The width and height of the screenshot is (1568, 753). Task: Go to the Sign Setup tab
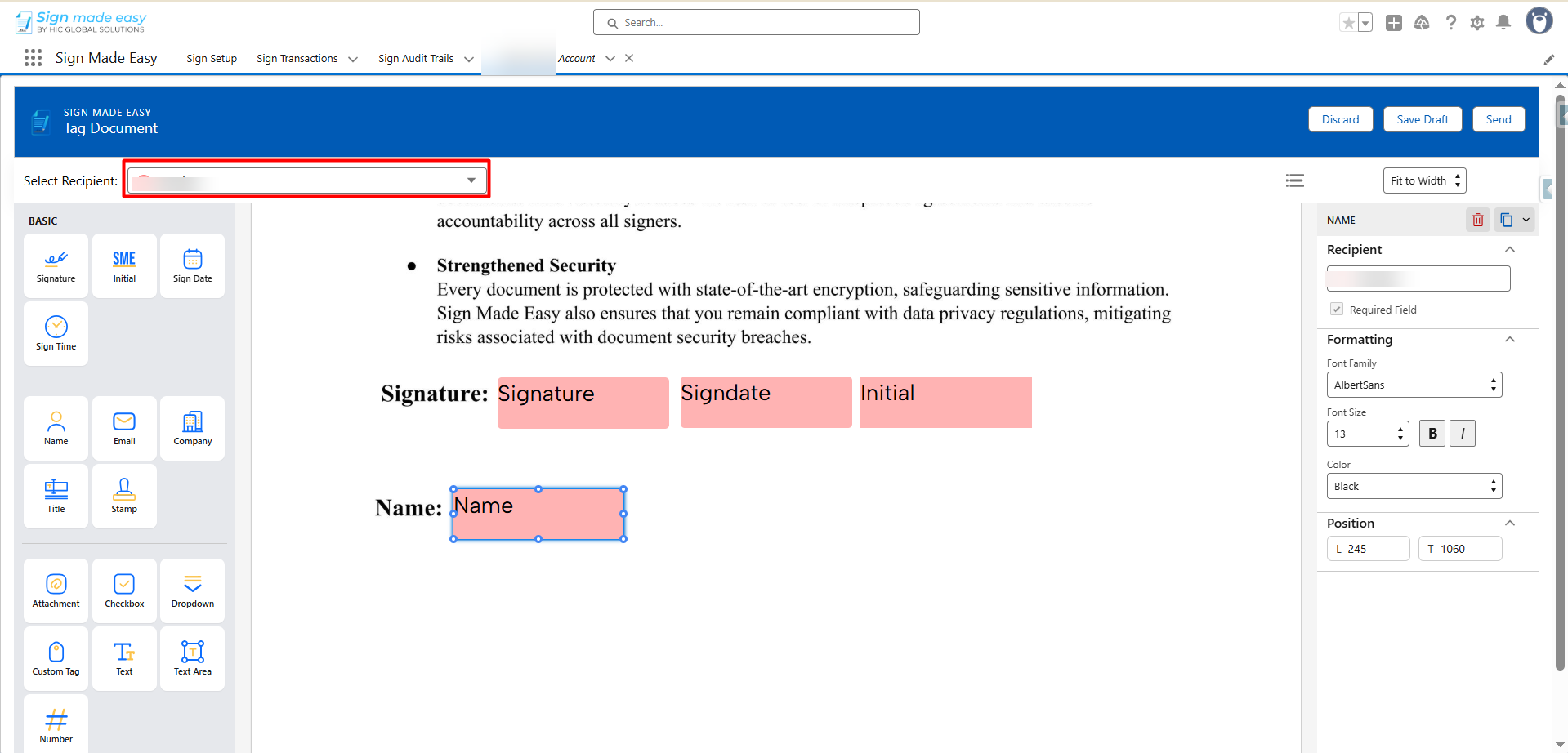pos(212,59)
